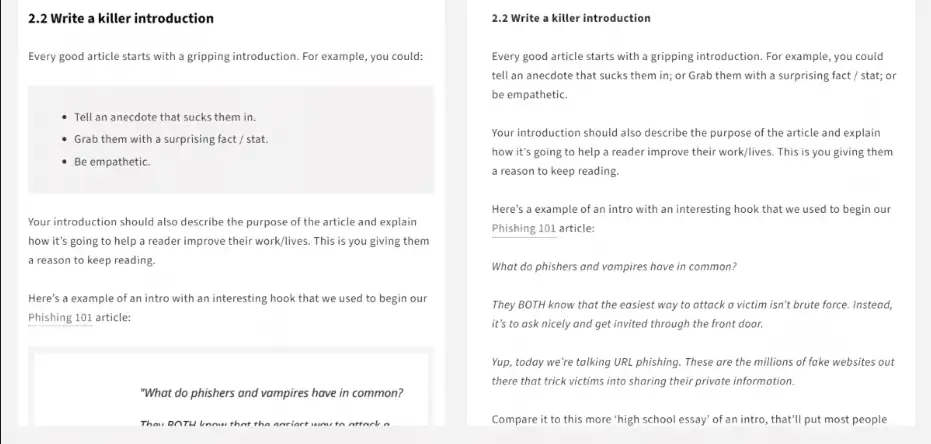Click the quoted "What do phishers and vampires" block

(x=272, y=392)
